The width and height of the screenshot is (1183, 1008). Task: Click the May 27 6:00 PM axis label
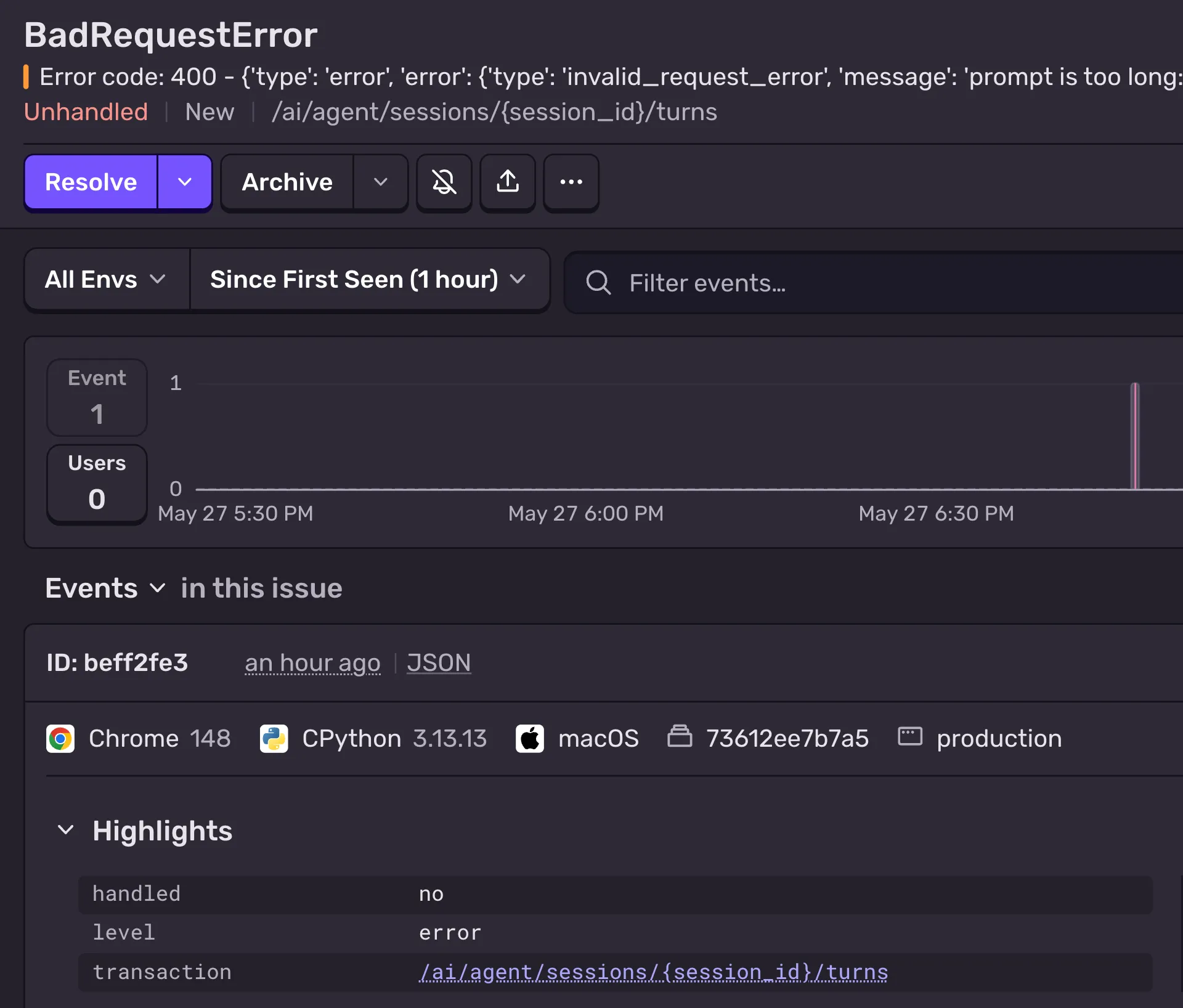coord(585,513)
